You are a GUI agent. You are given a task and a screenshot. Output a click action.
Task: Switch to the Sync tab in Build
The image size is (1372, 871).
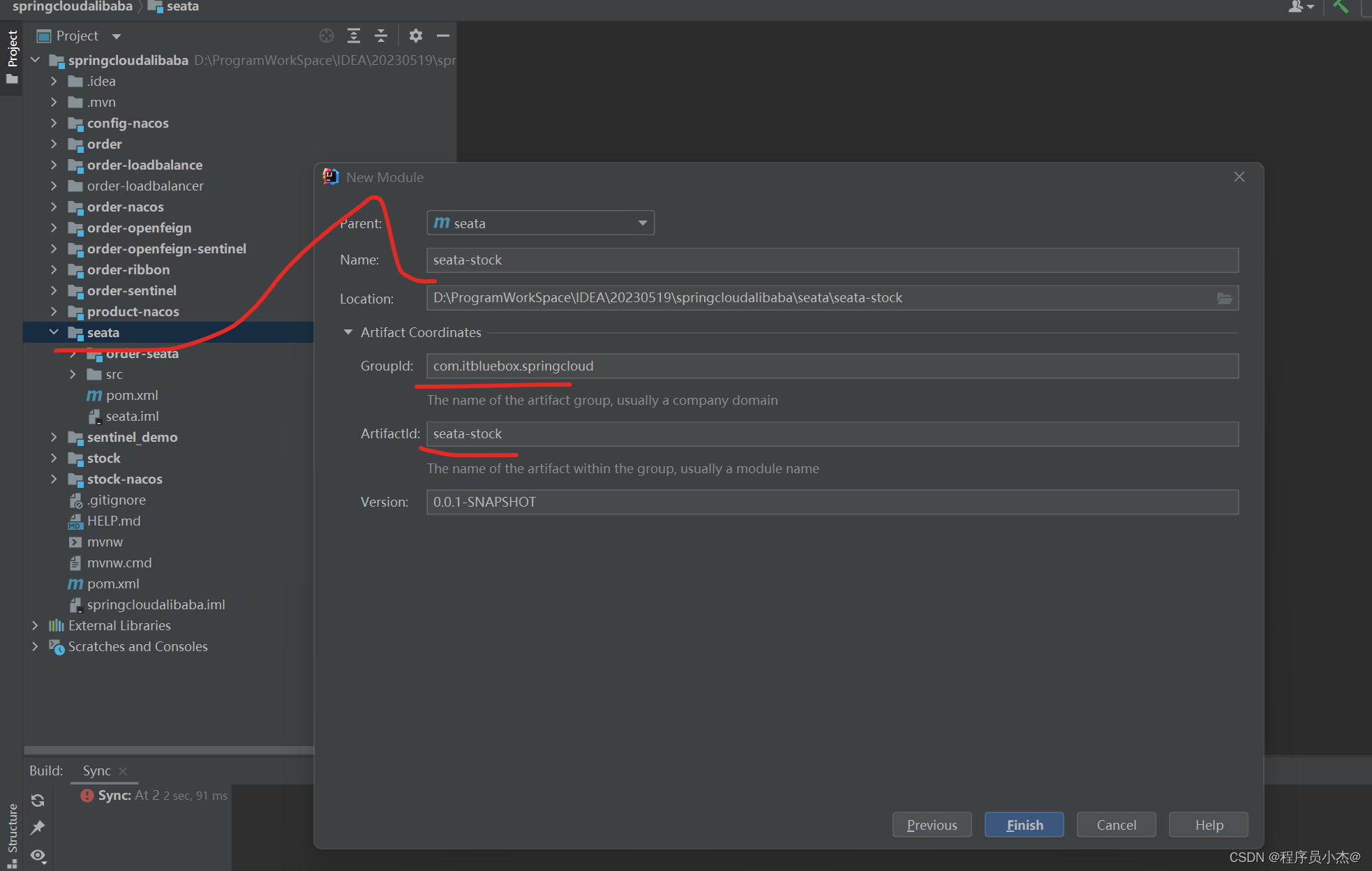(x=96, y=770)
